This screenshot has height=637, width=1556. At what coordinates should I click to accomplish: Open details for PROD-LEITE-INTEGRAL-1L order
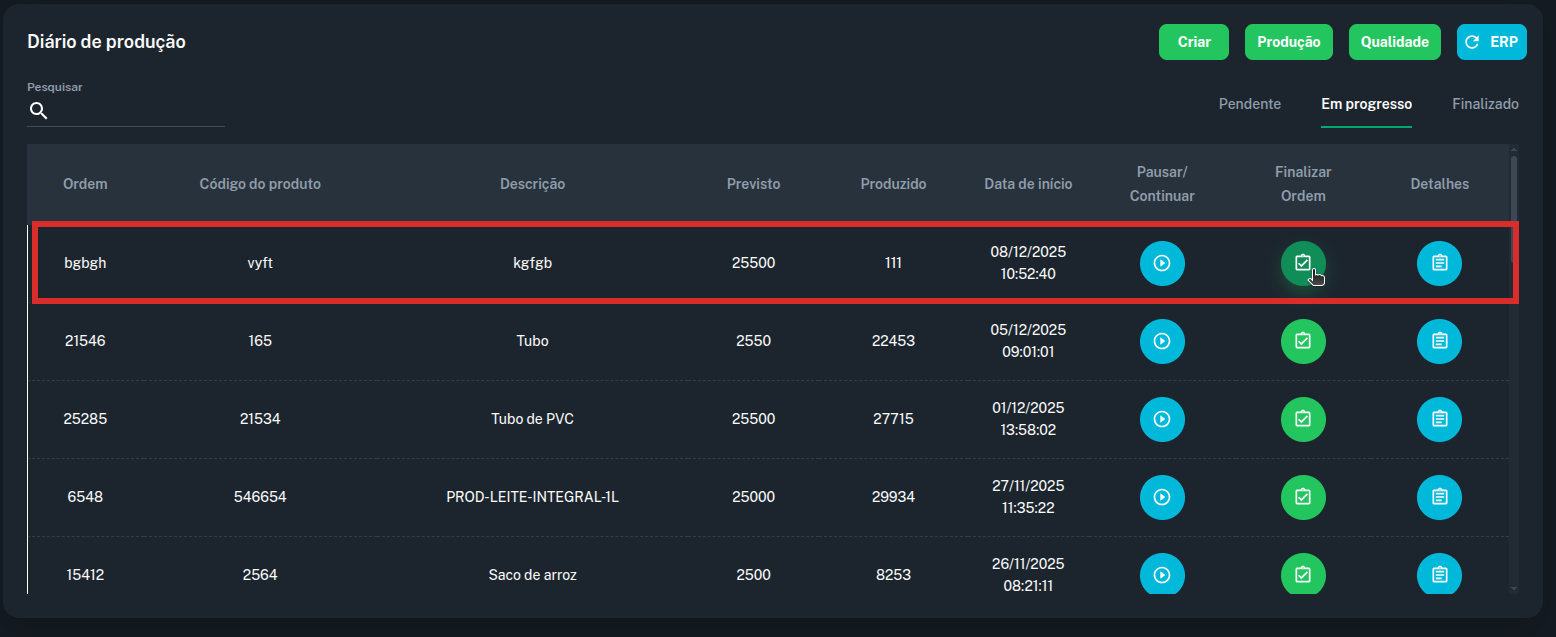click(x=1439, y=497)
